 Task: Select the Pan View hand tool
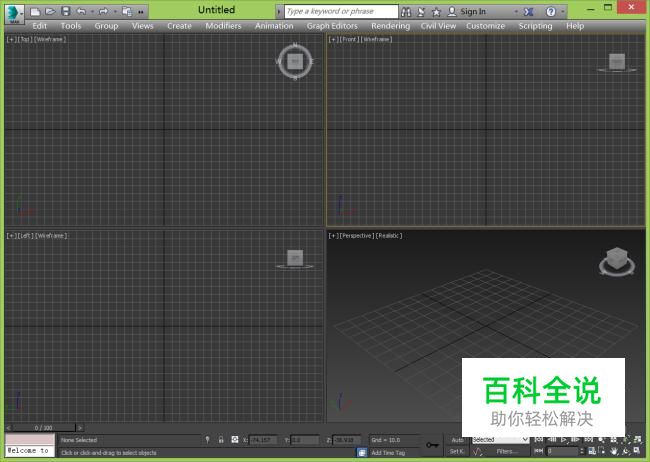pyautogui.click(x=614, y=451)
